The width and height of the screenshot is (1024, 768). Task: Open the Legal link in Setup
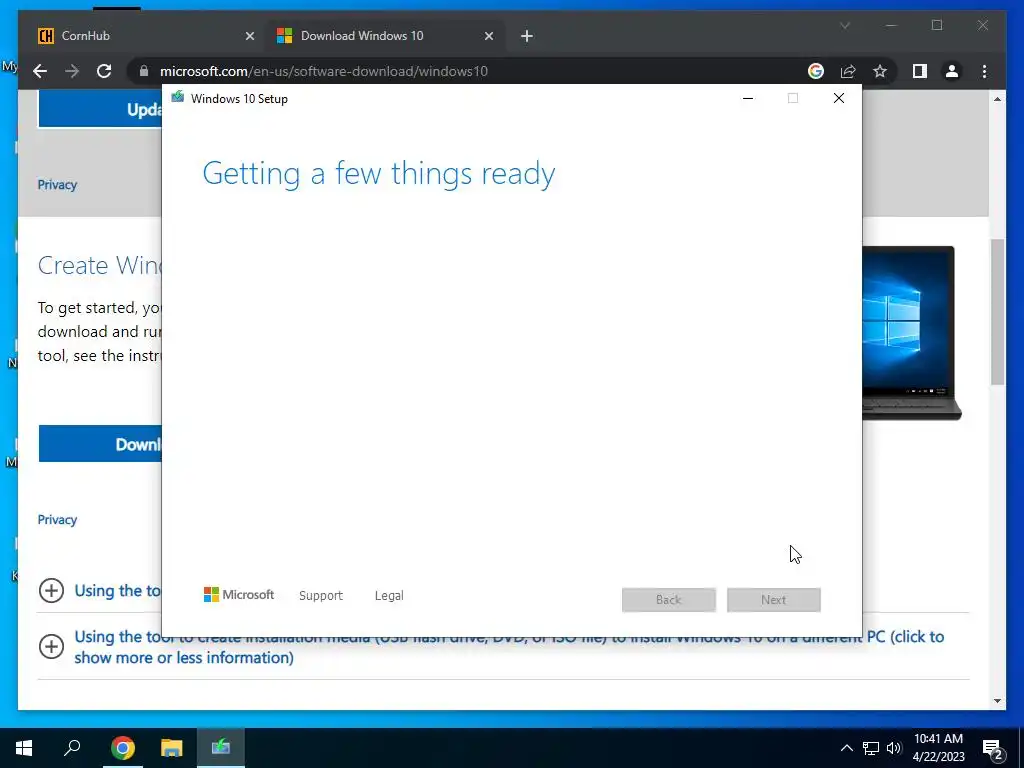click(x=389, y=596)
